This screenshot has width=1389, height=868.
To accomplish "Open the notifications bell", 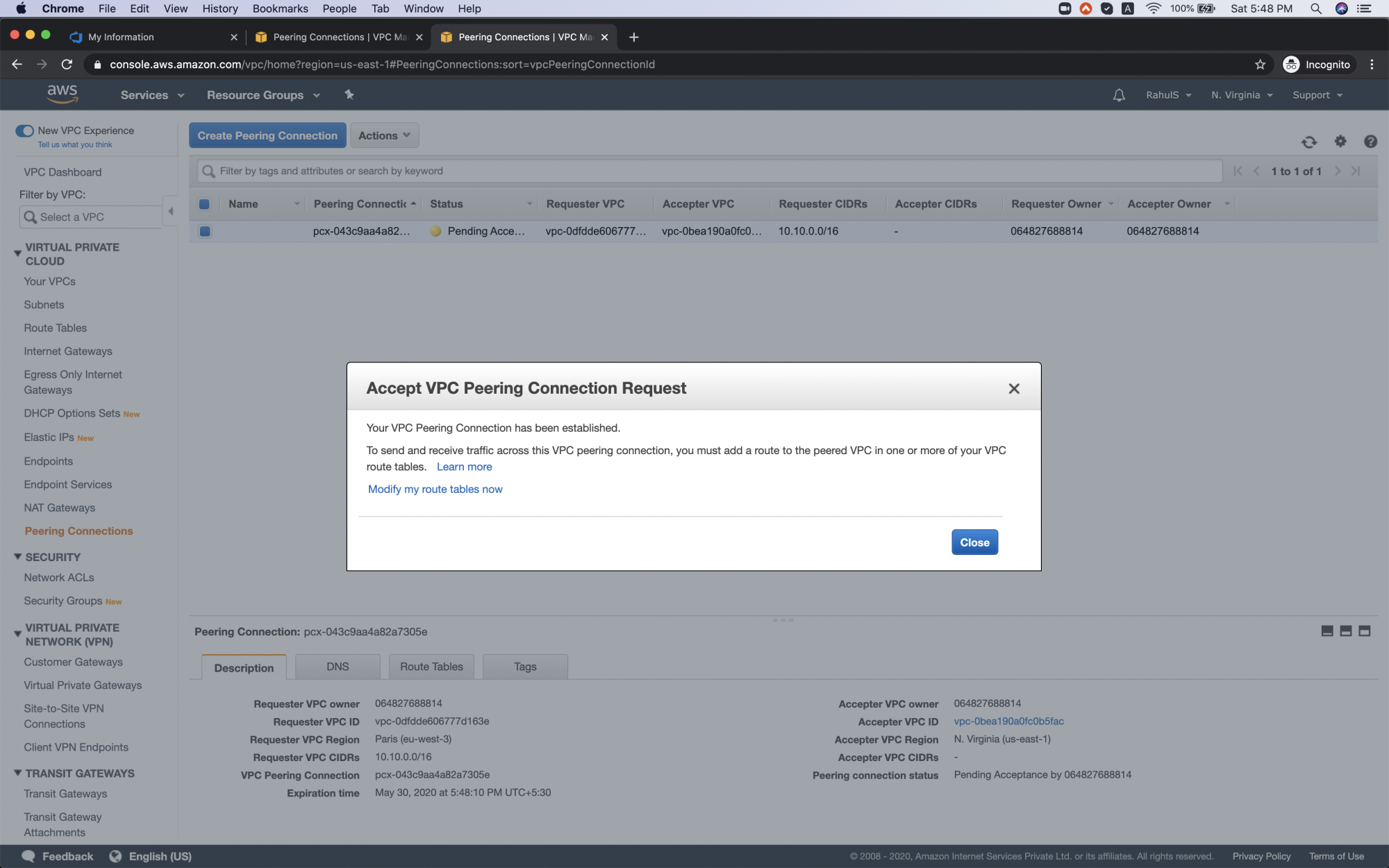I will click(1118, 94).
